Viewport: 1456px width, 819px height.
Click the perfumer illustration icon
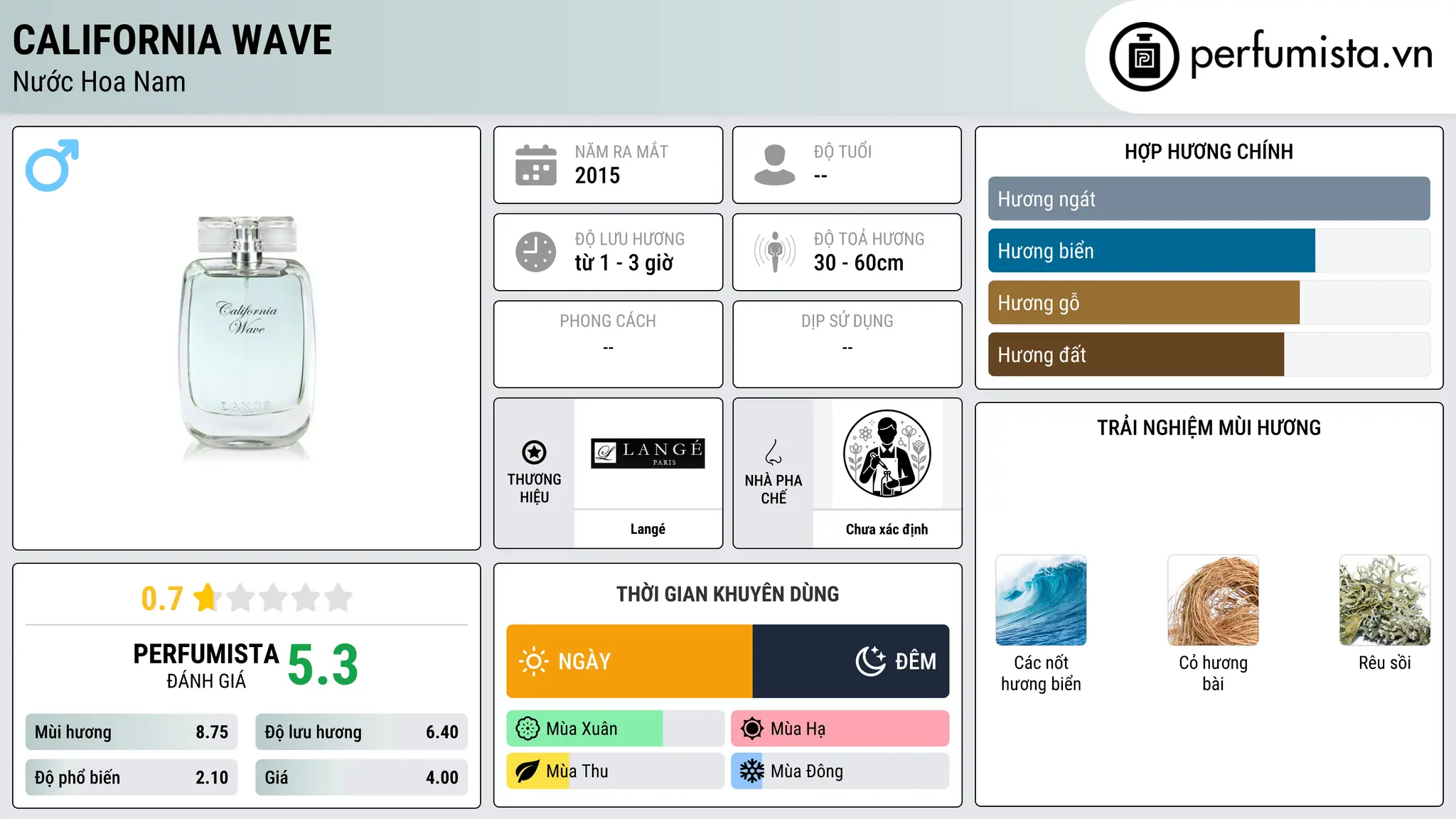pyautogui.click(x=887, y=454)
